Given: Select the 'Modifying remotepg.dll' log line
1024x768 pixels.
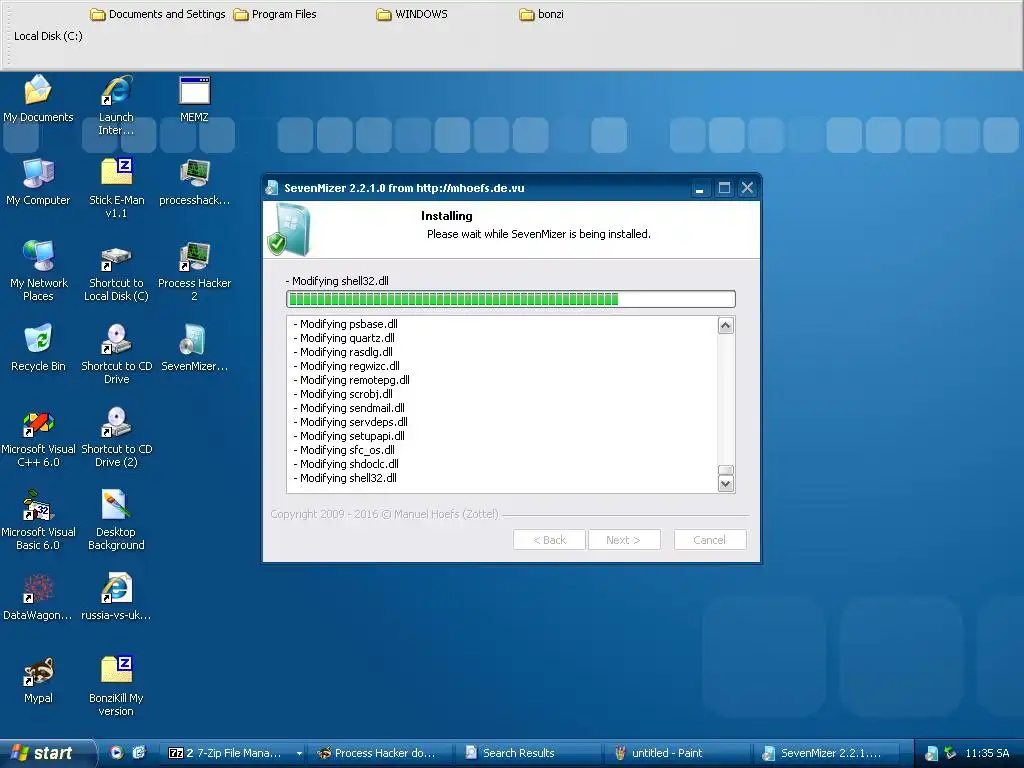Looking at the screenshot, I should [351, 380].
